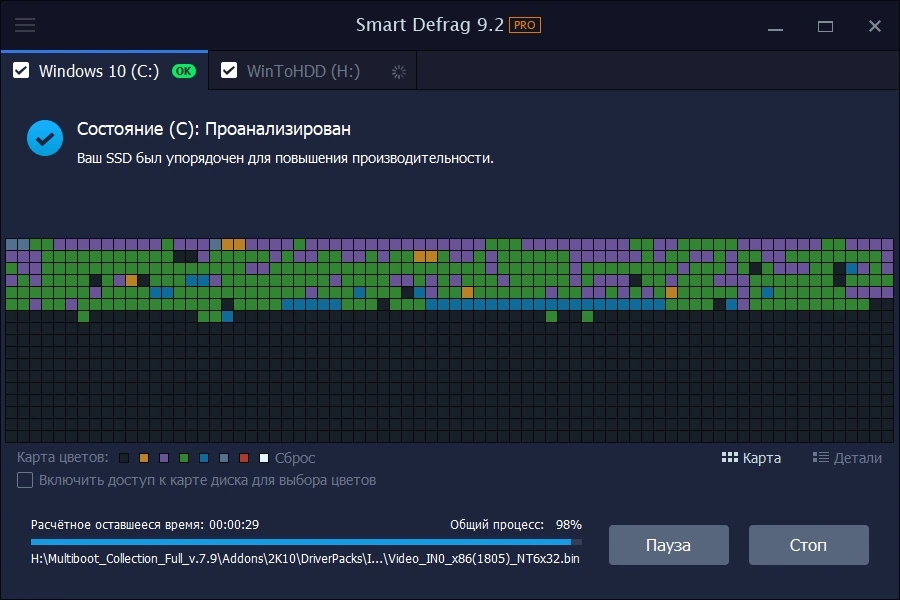Select the blue legend color swatch
Screen dimensions: 900x600
pos(204,458)
